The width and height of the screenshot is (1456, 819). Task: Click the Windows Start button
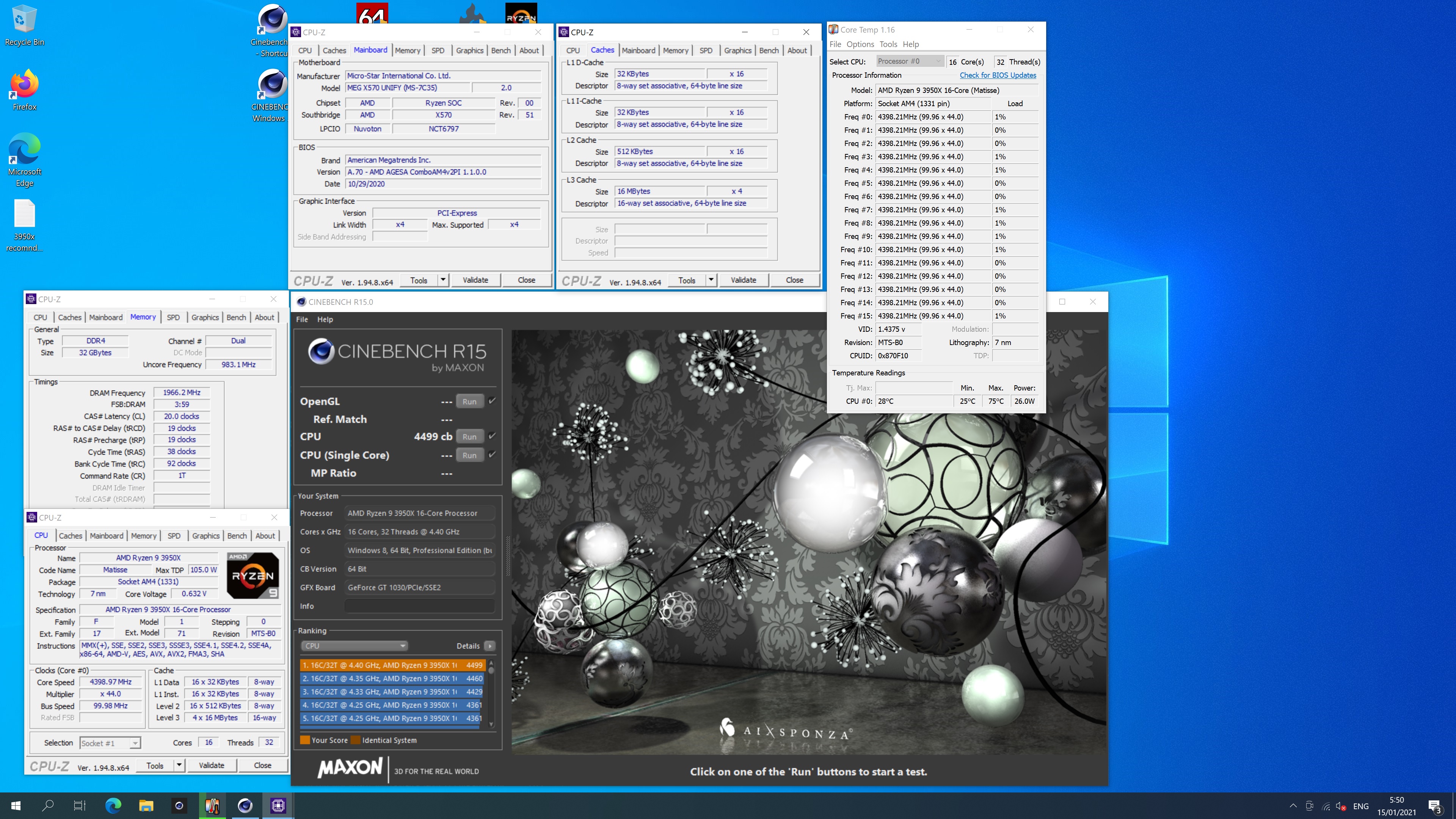pos(16,805)
